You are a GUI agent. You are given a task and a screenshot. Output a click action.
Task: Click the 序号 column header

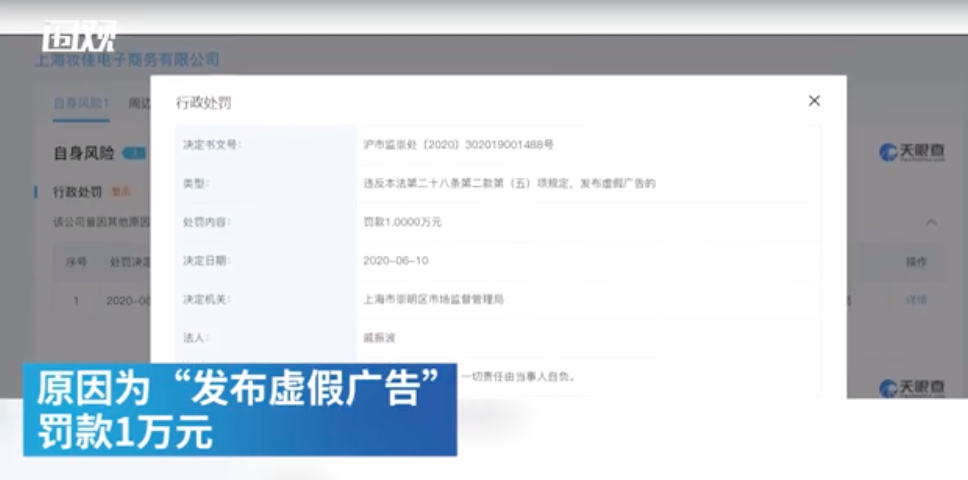pos(76,262)
